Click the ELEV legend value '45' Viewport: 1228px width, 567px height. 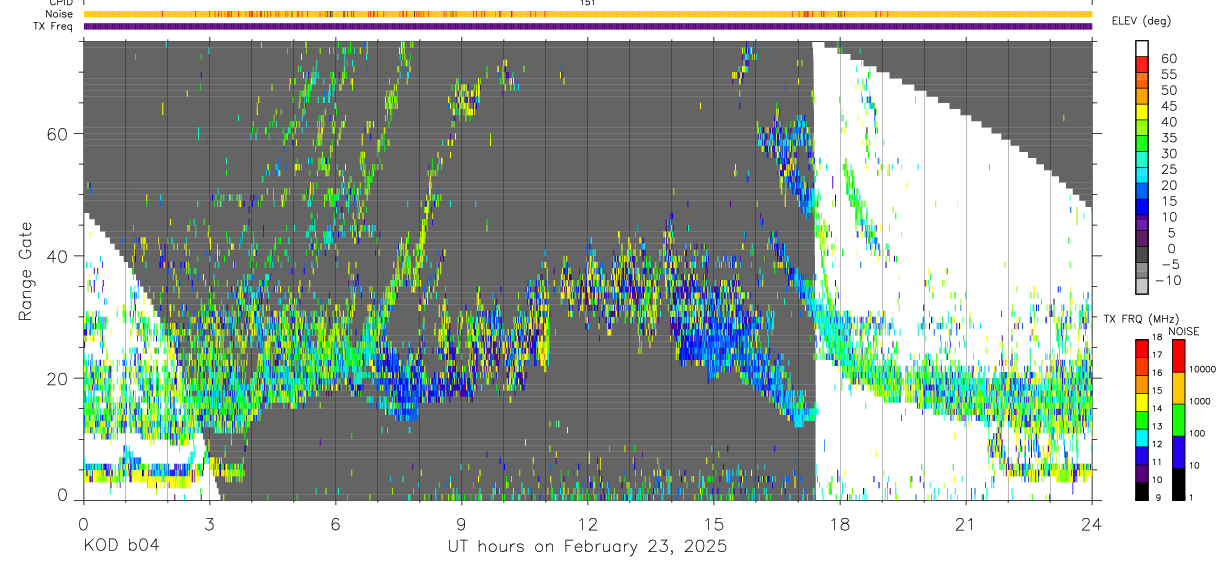coord(1168,106)
